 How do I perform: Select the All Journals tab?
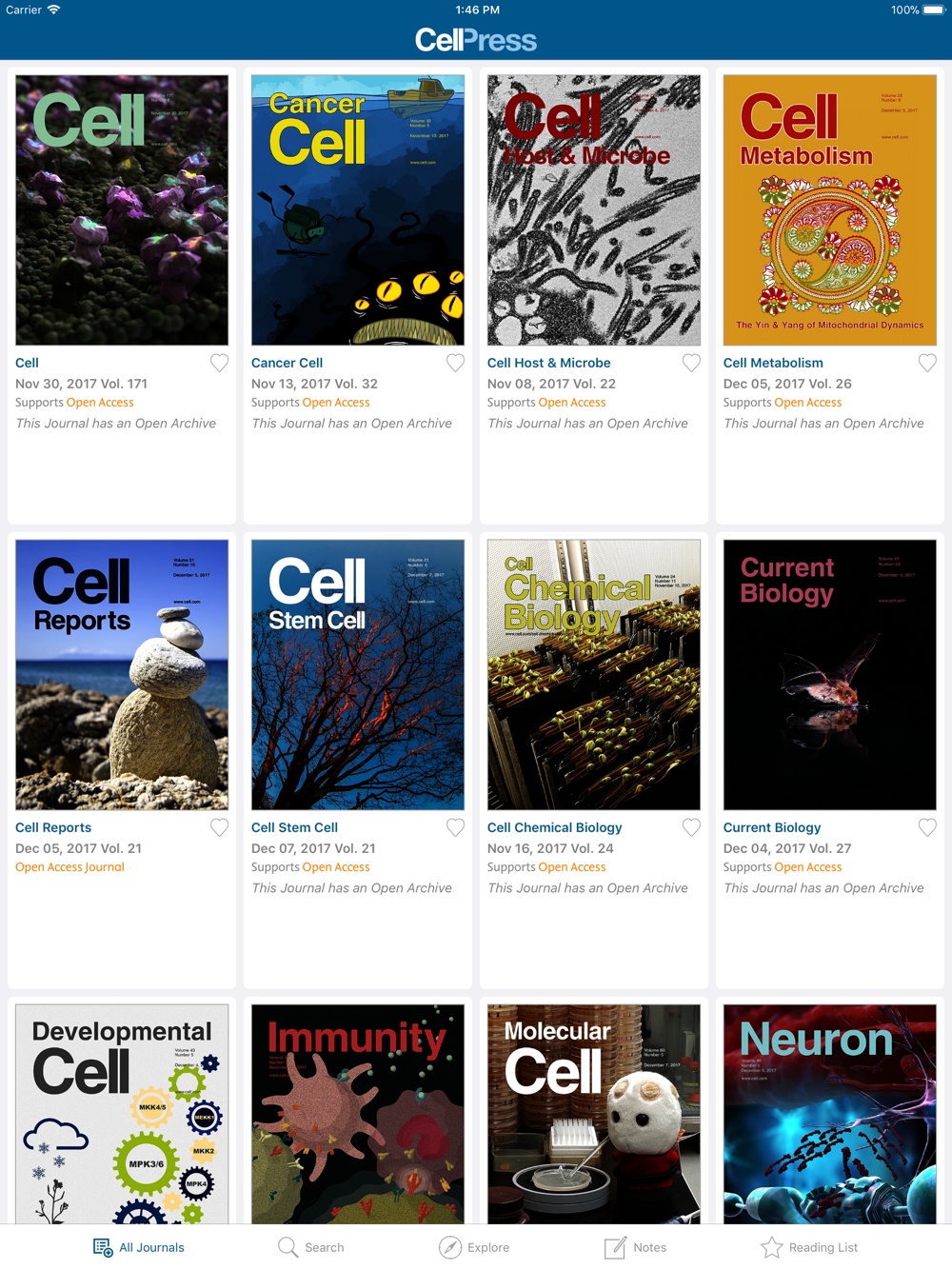point(139,1247)
